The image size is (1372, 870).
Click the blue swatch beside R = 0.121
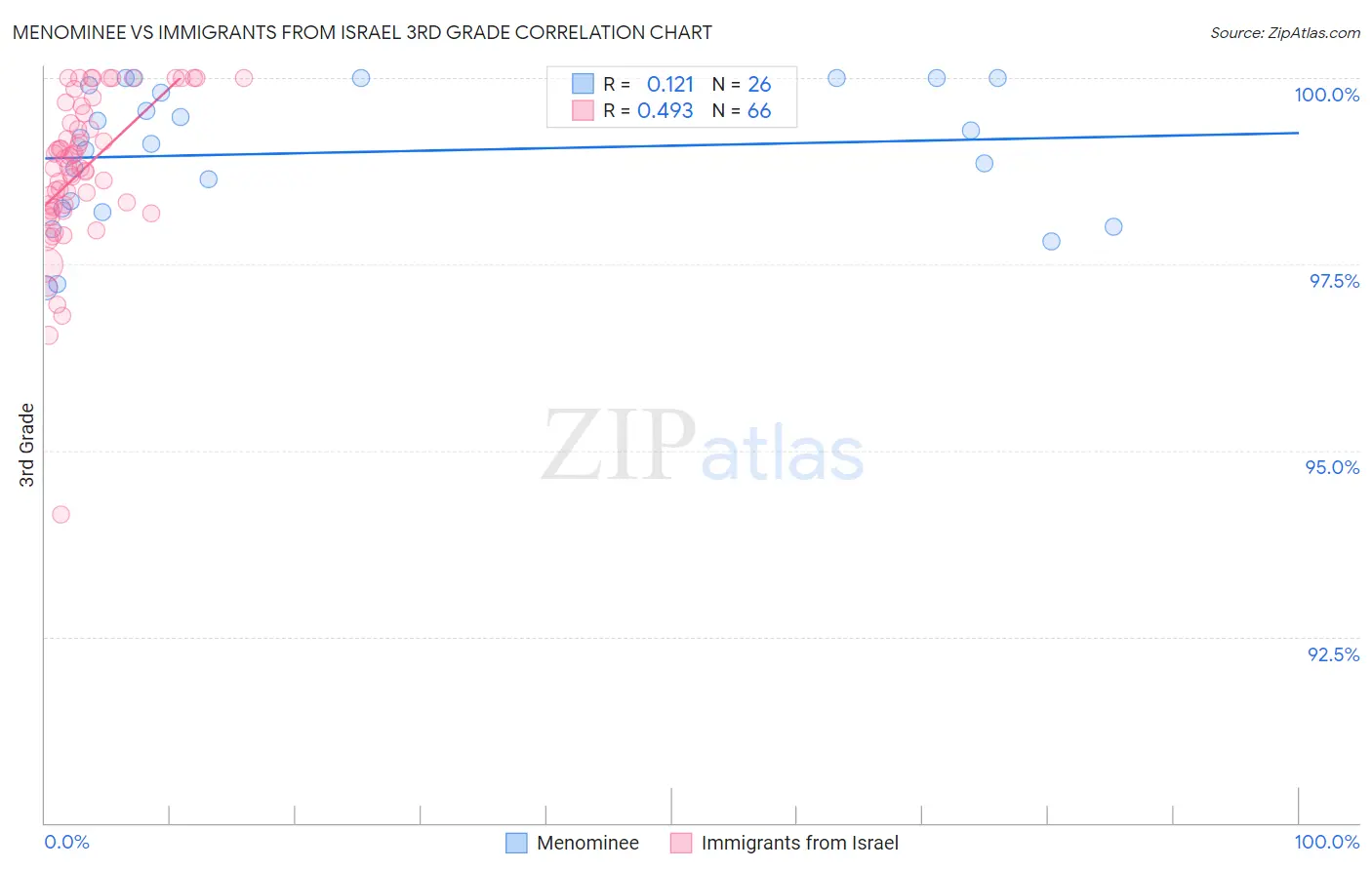click(583, 84)
